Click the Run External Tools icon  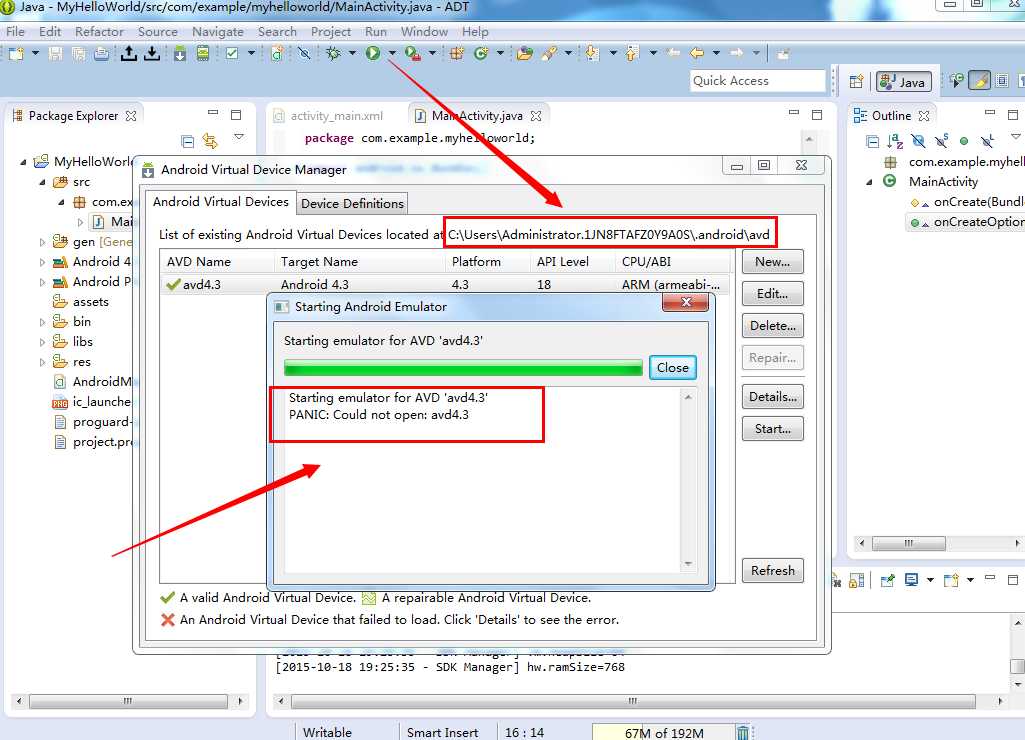412,53
